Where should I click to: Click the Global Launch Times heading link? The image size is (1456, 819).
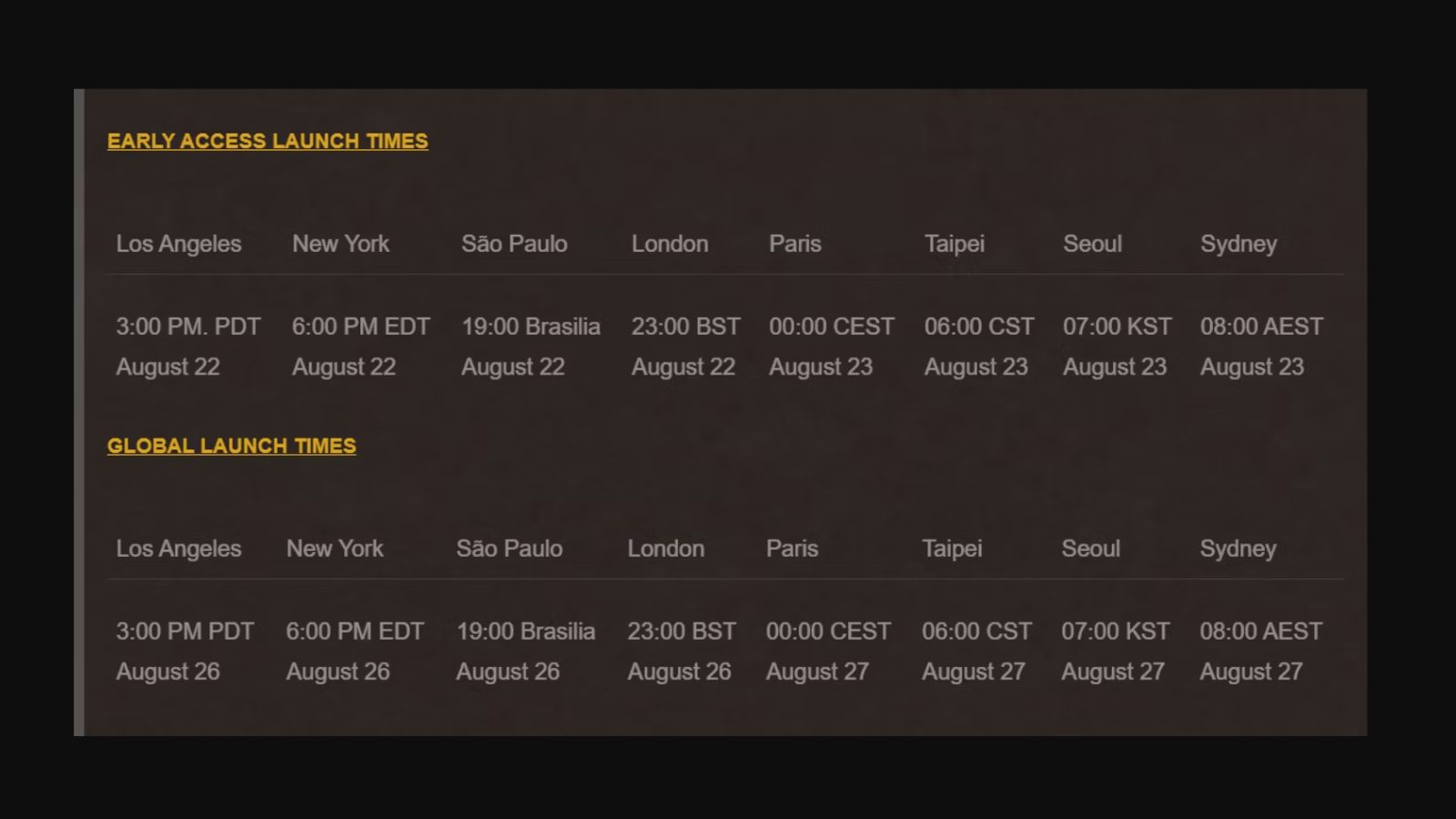click(231, 446)
